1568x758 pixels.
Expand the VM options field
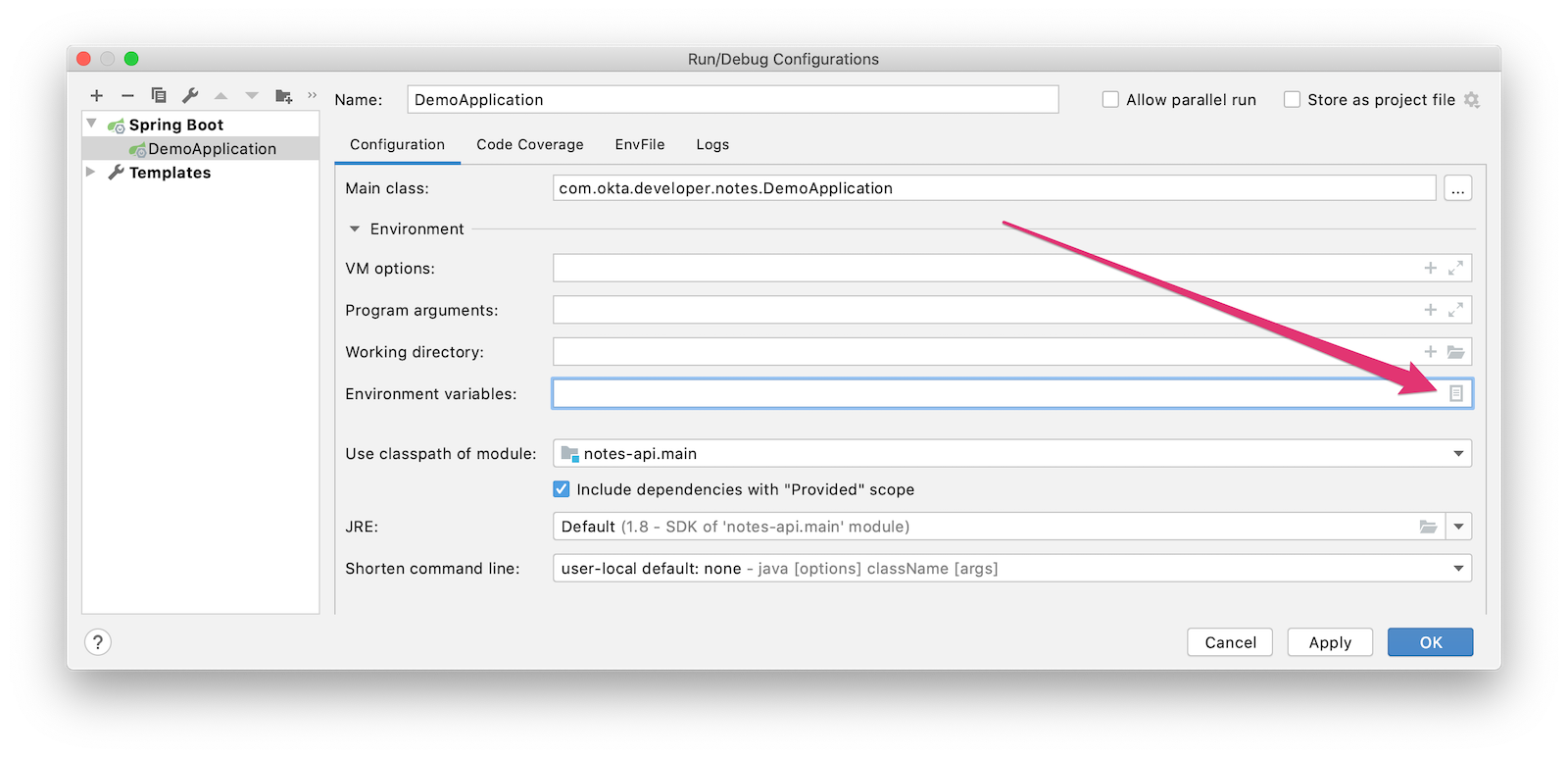click(x=1456, y=268)
